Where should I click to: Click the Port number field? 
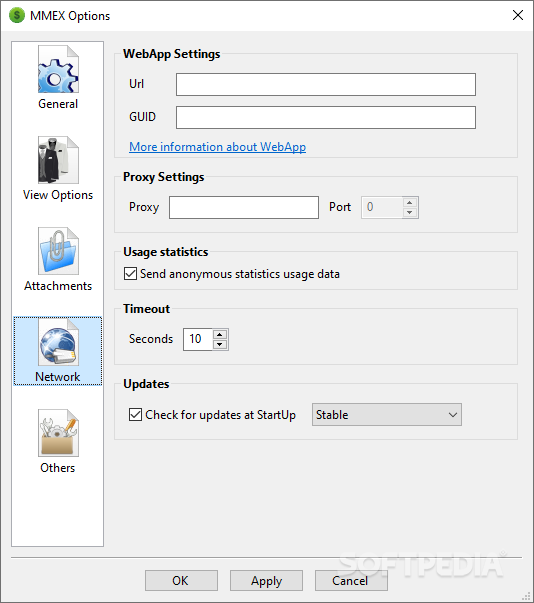click(x=382, y=207)
